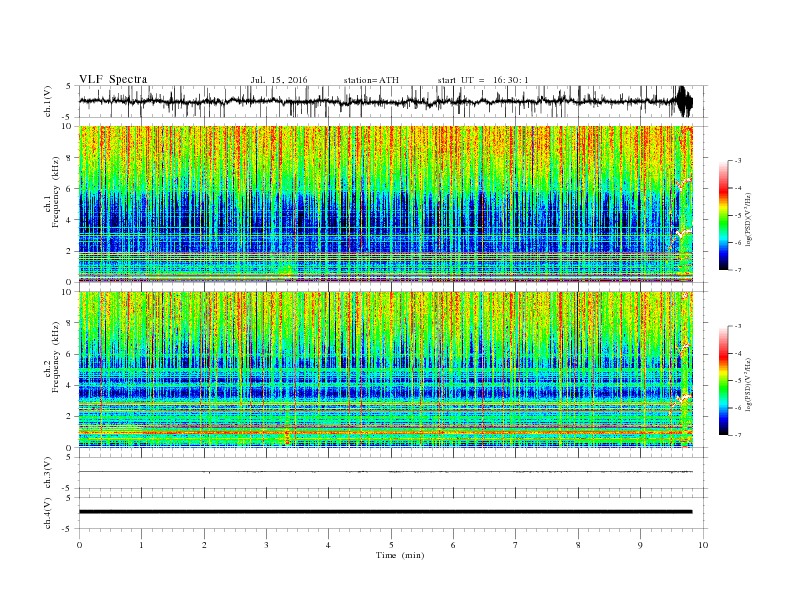792x612 pixels.
Task: Click time axis tick label "10"
Action: [703, 545]
